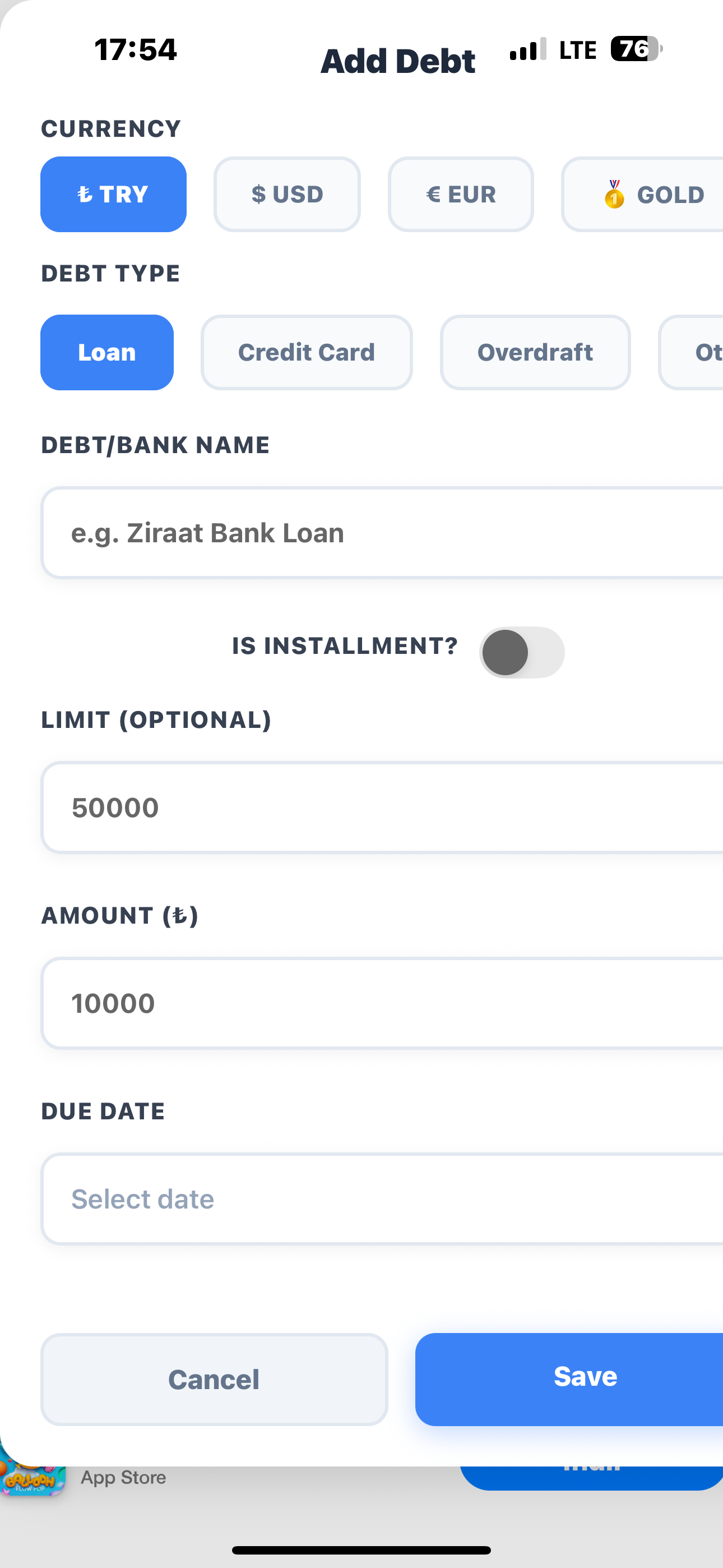The image size is (723, 1568).
Task: Open the Due Date picker
Action: [382, 1198]
